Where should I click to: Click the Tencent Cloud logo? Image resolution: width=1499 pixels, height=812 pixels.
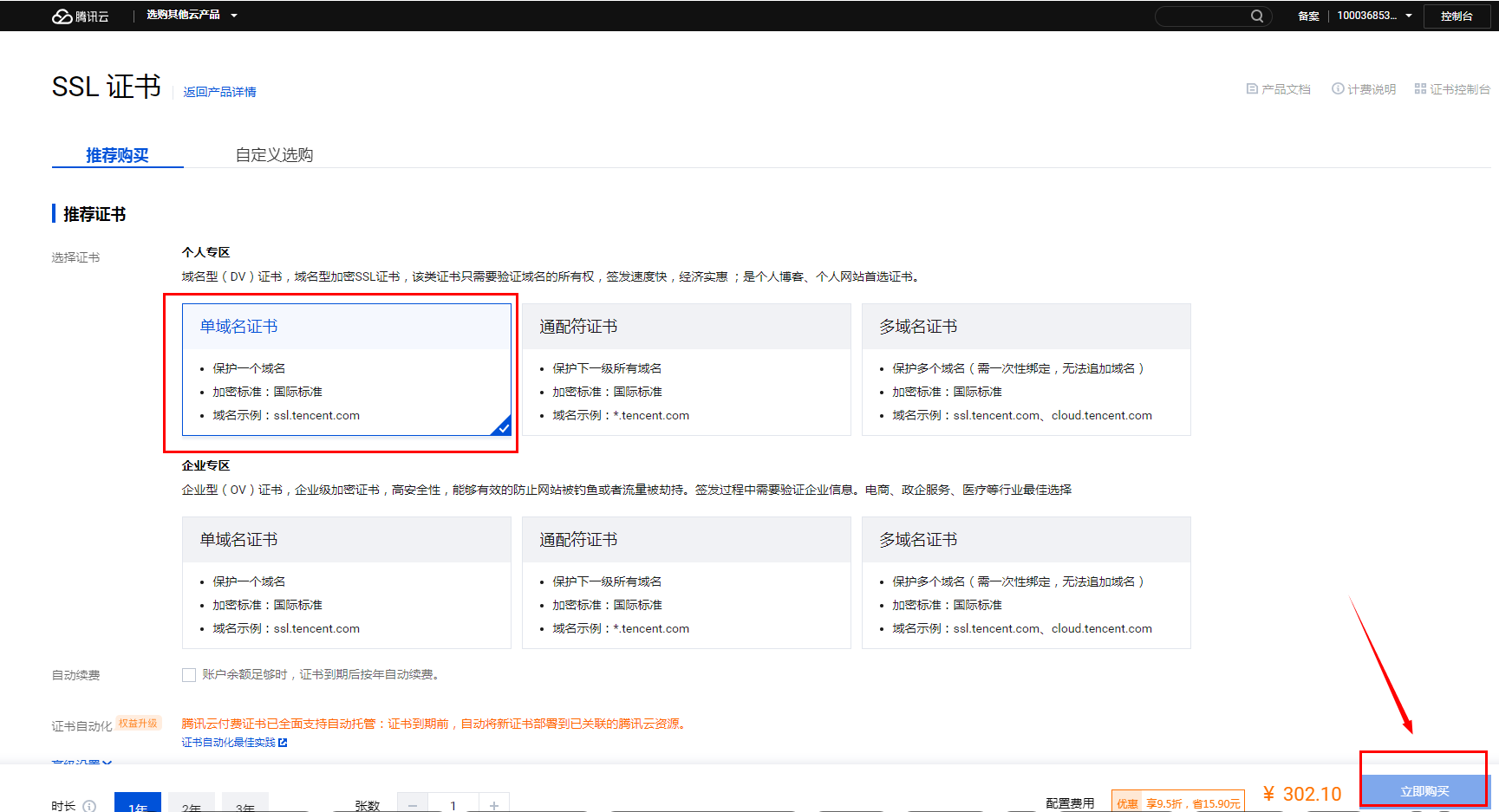coord(80,16)
